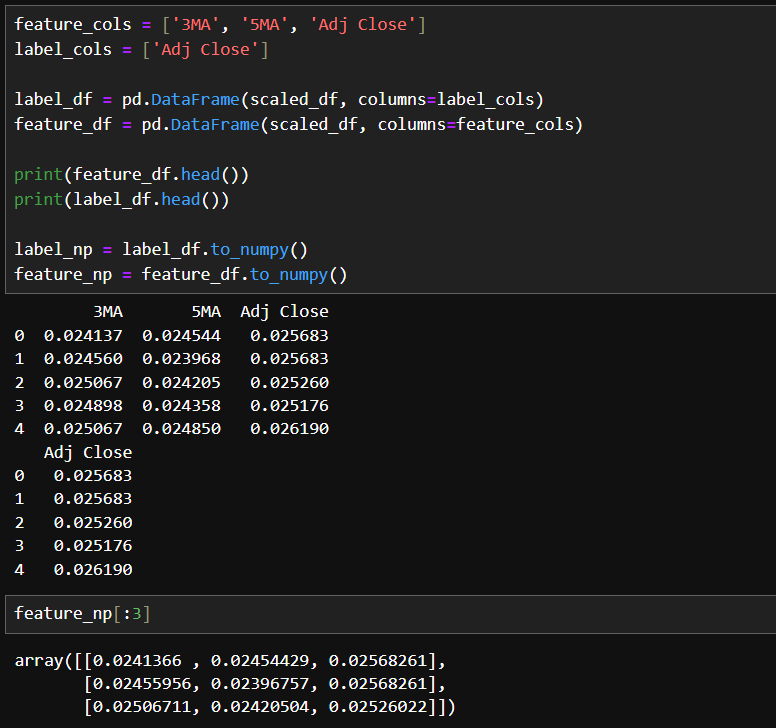
Task: Click 0.025260 in the three-column table
Action: (289, 383)
